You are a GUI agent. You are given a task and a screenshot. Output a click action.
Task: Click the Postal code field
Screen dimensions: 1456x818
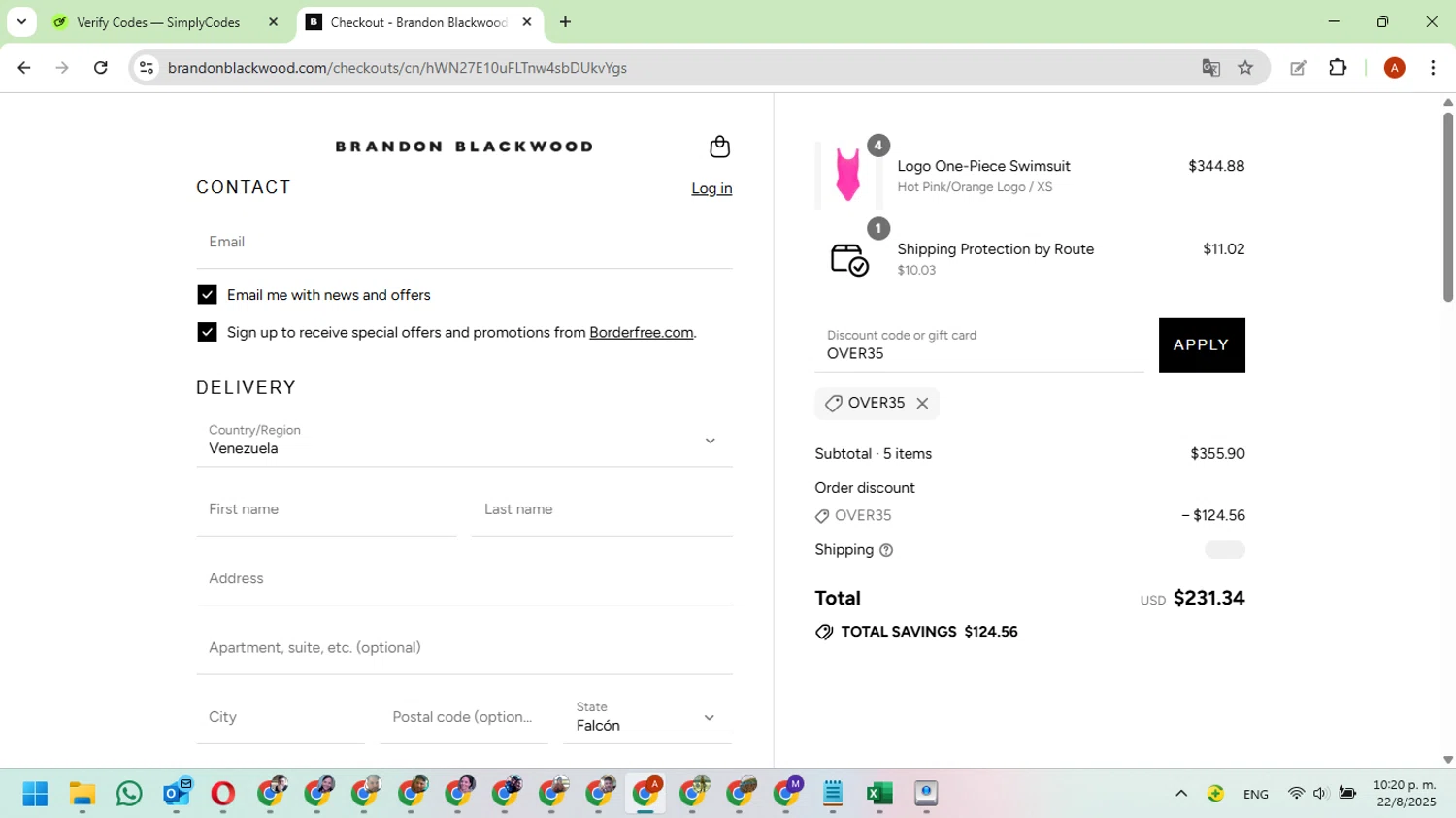click(464, 717)
